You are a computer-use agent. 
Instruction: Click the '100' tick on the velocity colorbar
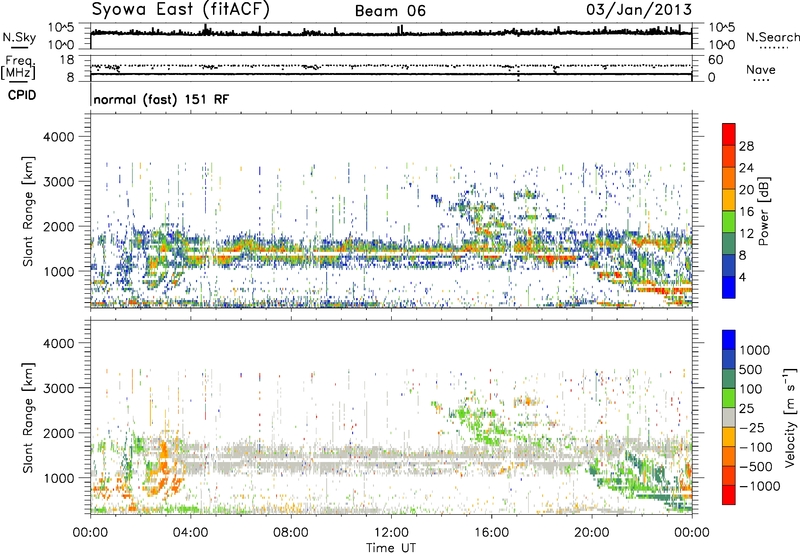751,389
